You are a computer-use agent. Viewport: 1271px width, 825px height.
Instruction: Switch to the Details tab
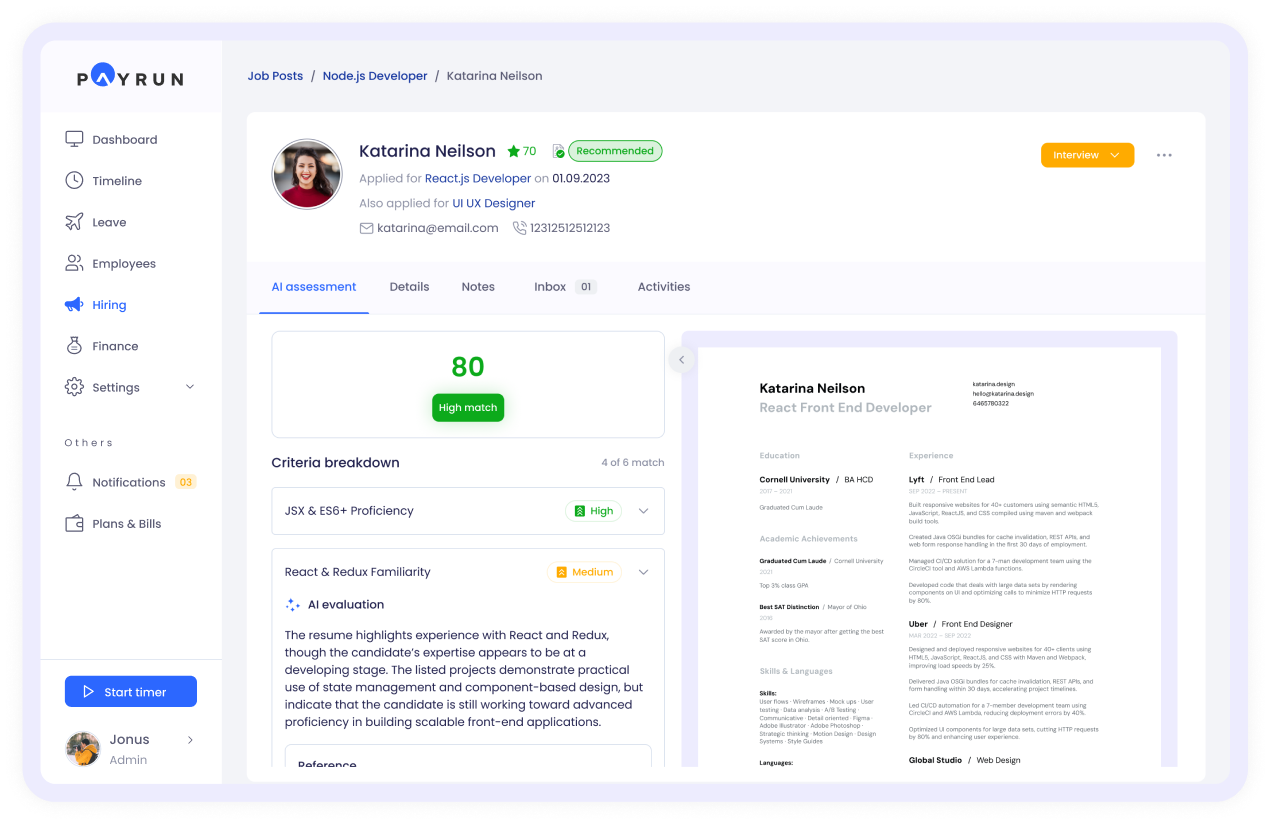[409, 287]
